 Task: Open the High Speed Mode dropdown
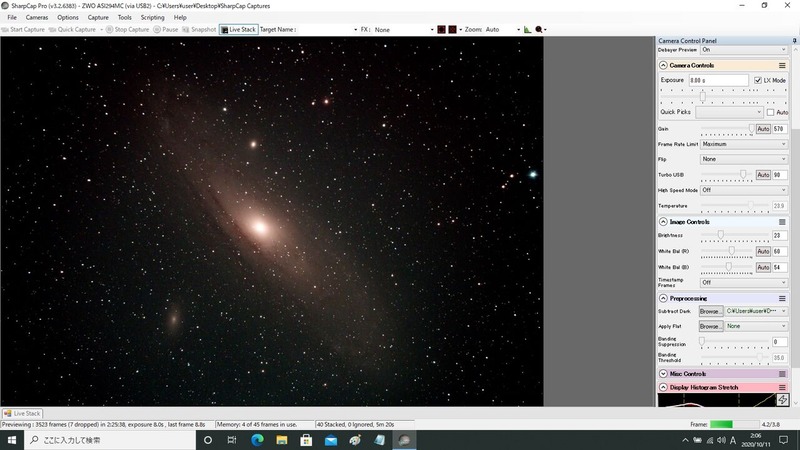point(744,190)
